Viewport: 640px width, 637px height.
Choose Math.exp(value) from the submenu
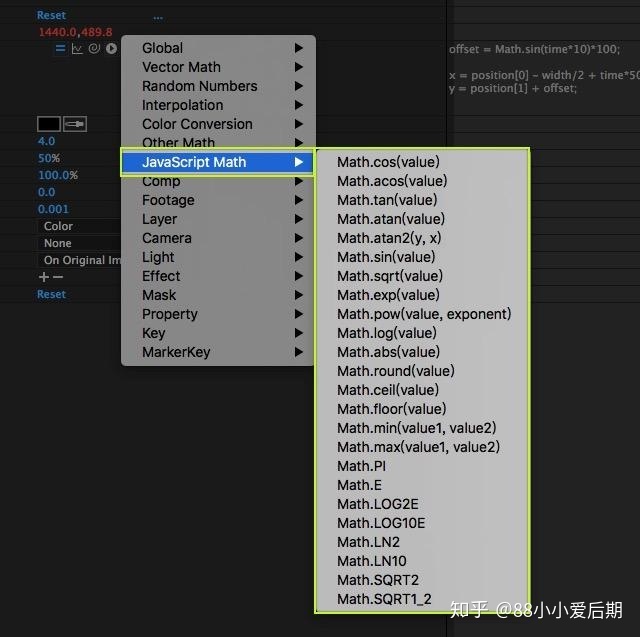pyautogui.click(x=422, y=295)
